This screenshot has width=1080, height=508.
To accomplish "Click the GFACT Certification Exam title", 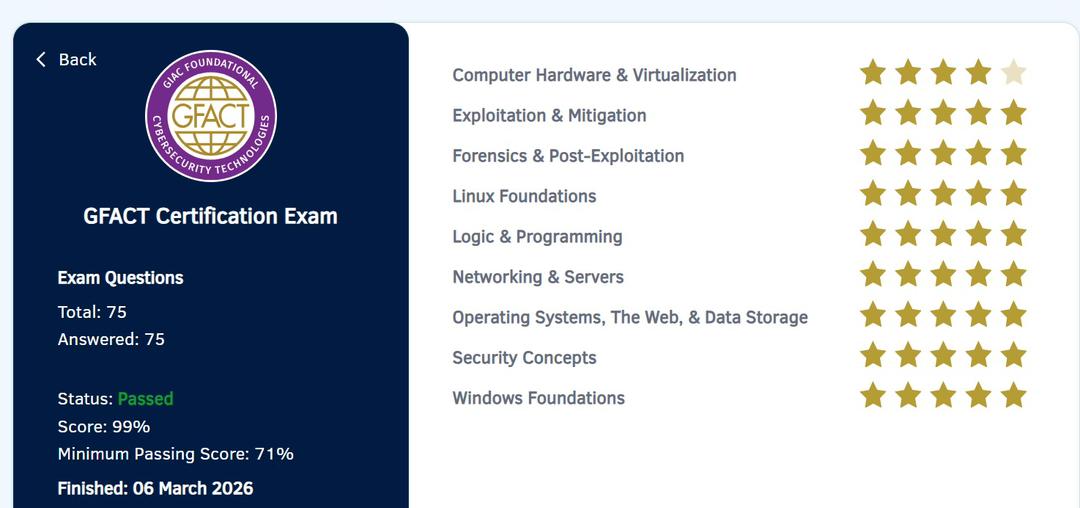I will [211, 216].
